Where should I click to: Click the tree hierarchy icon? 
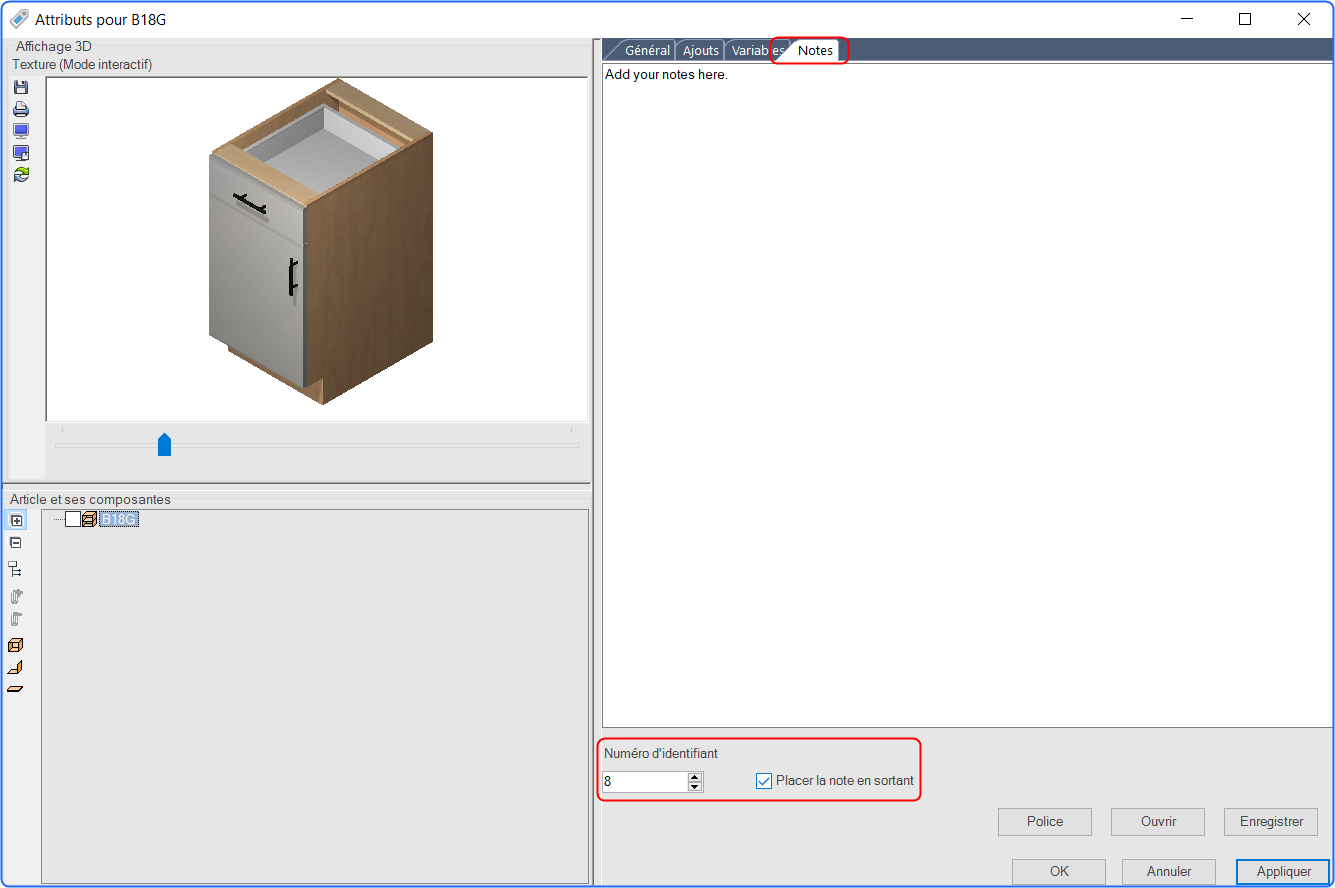pos(16,569)
